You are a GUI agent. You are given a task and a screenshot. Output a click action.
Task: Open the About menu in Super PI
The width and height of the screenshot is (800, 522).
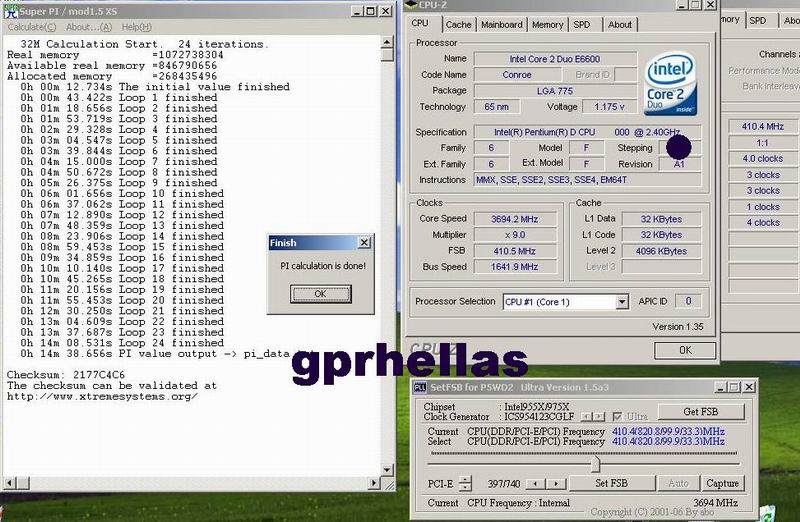click(x=89, y=27)
